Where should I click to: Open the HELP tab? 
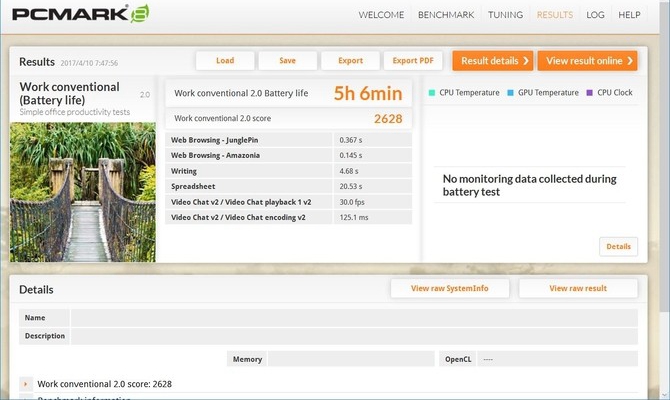point(629,15)
